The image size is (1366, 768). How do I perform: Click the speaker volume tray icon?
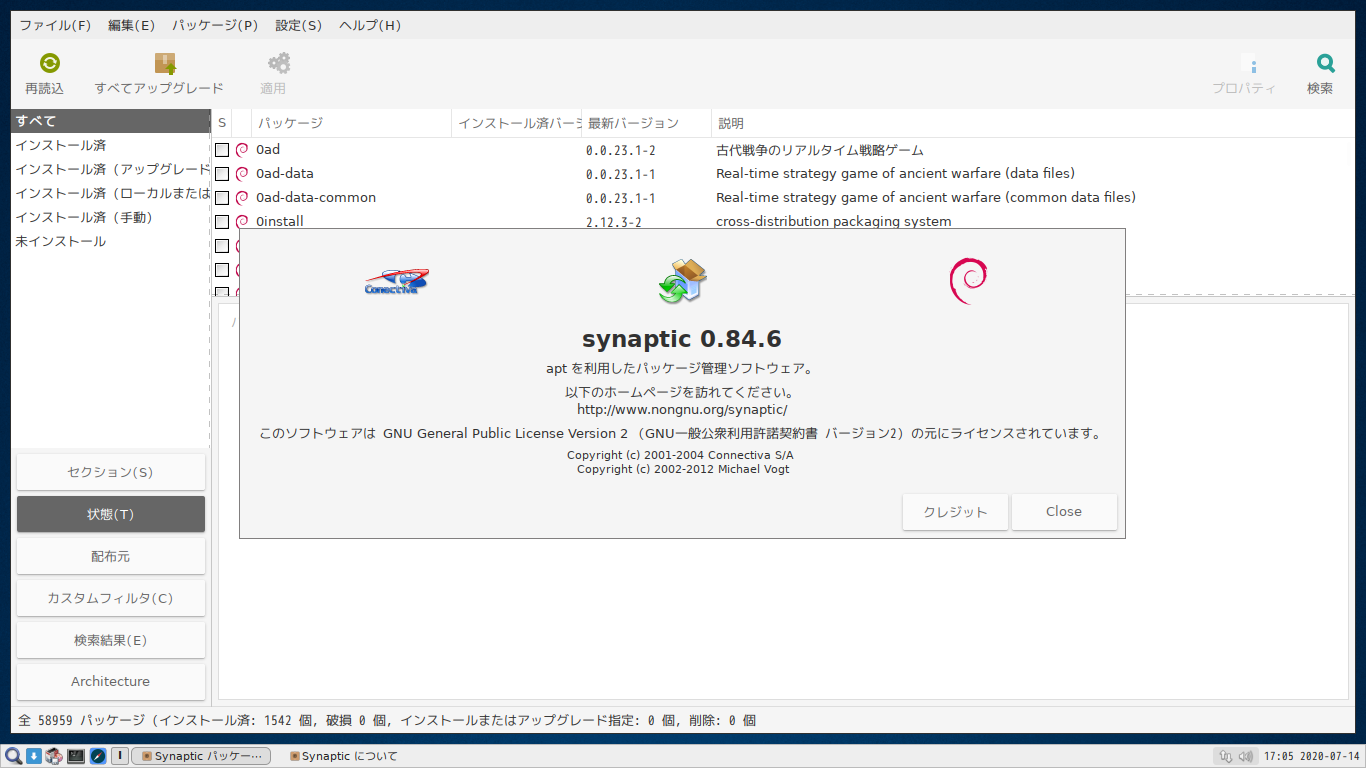click(1246, 756)
